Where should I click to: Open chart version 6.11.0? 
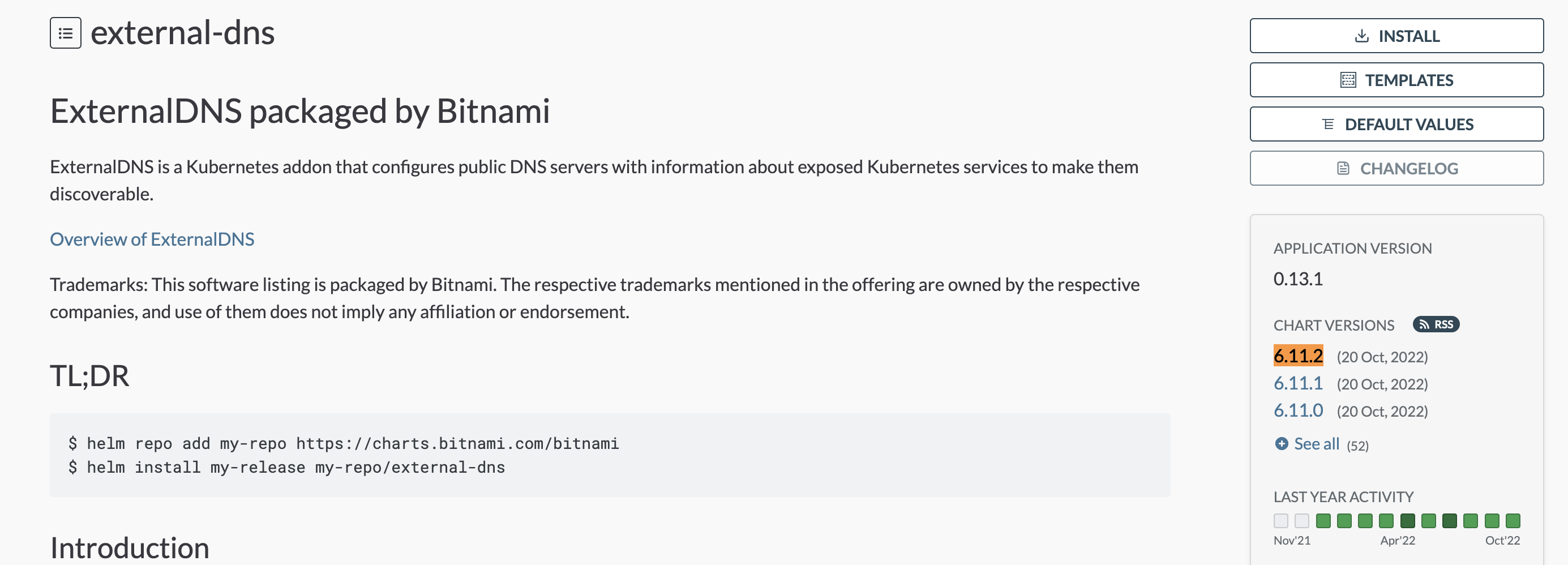point(1298,410)
